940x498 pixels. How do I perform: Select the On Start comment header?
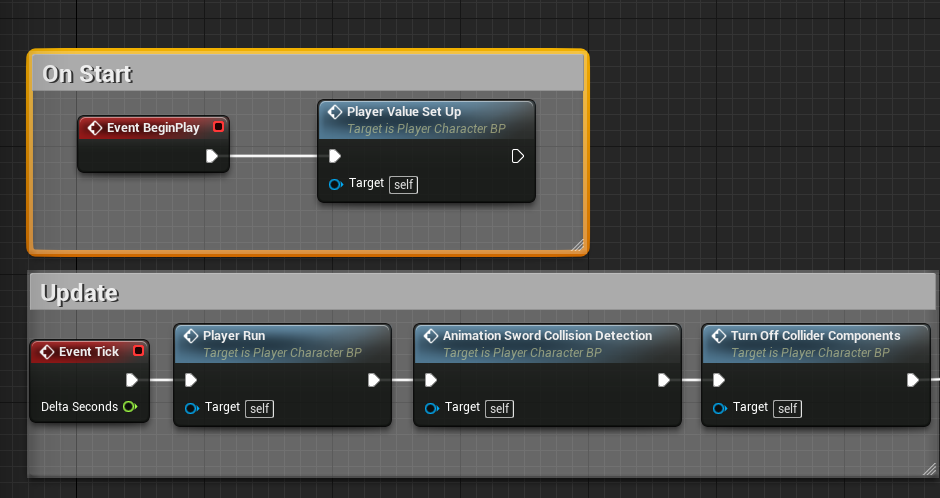tap(87, 73)
